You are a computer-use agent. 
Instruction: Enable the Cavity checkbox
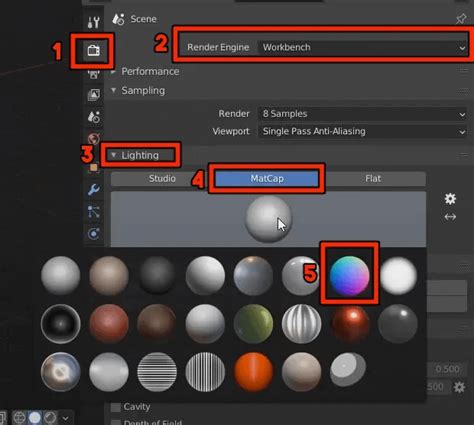point(116,407)
